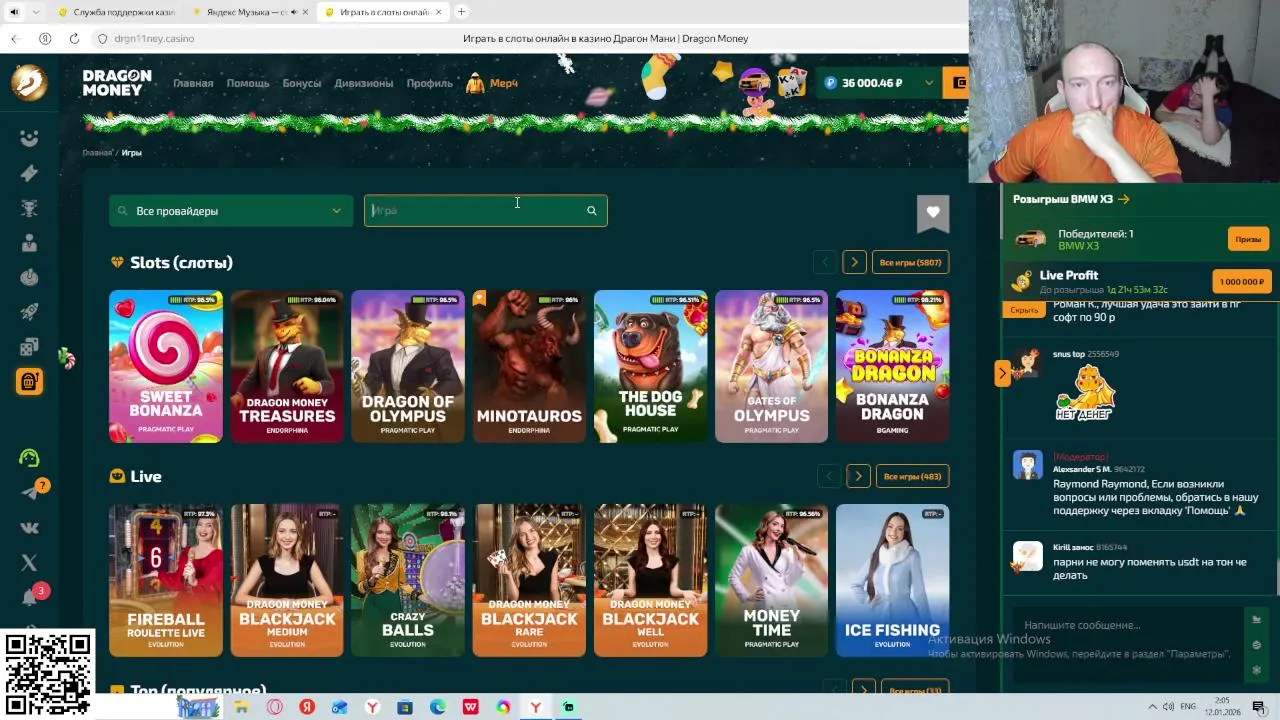Click the 1 000 000 ₽ Live Profit button
Viewport: 1280px width, 720px height.
click(x=1241, y=282)
